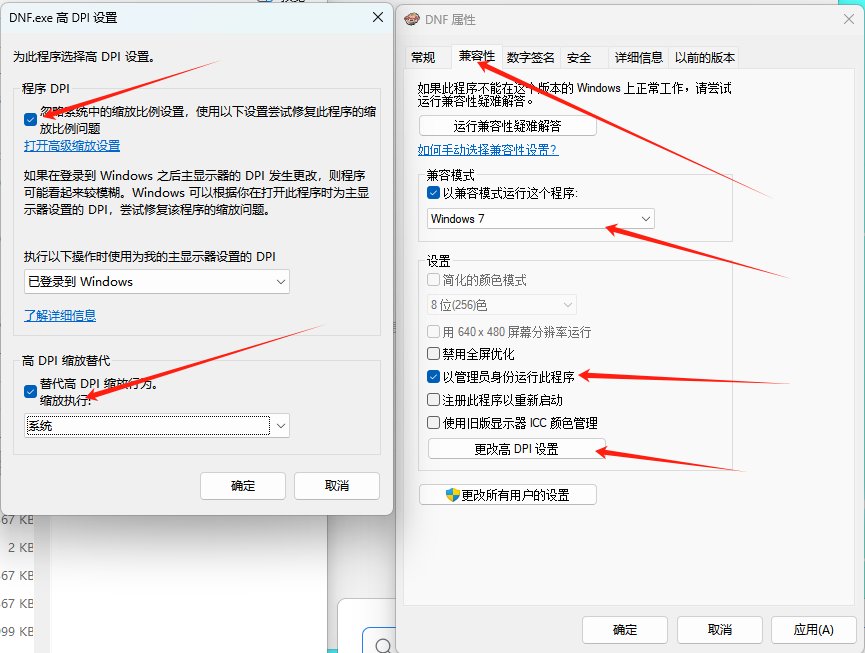Viewport: 865px width, 653px height.
Task: Click 应用(A) button
Action: (x=814, y=630)
